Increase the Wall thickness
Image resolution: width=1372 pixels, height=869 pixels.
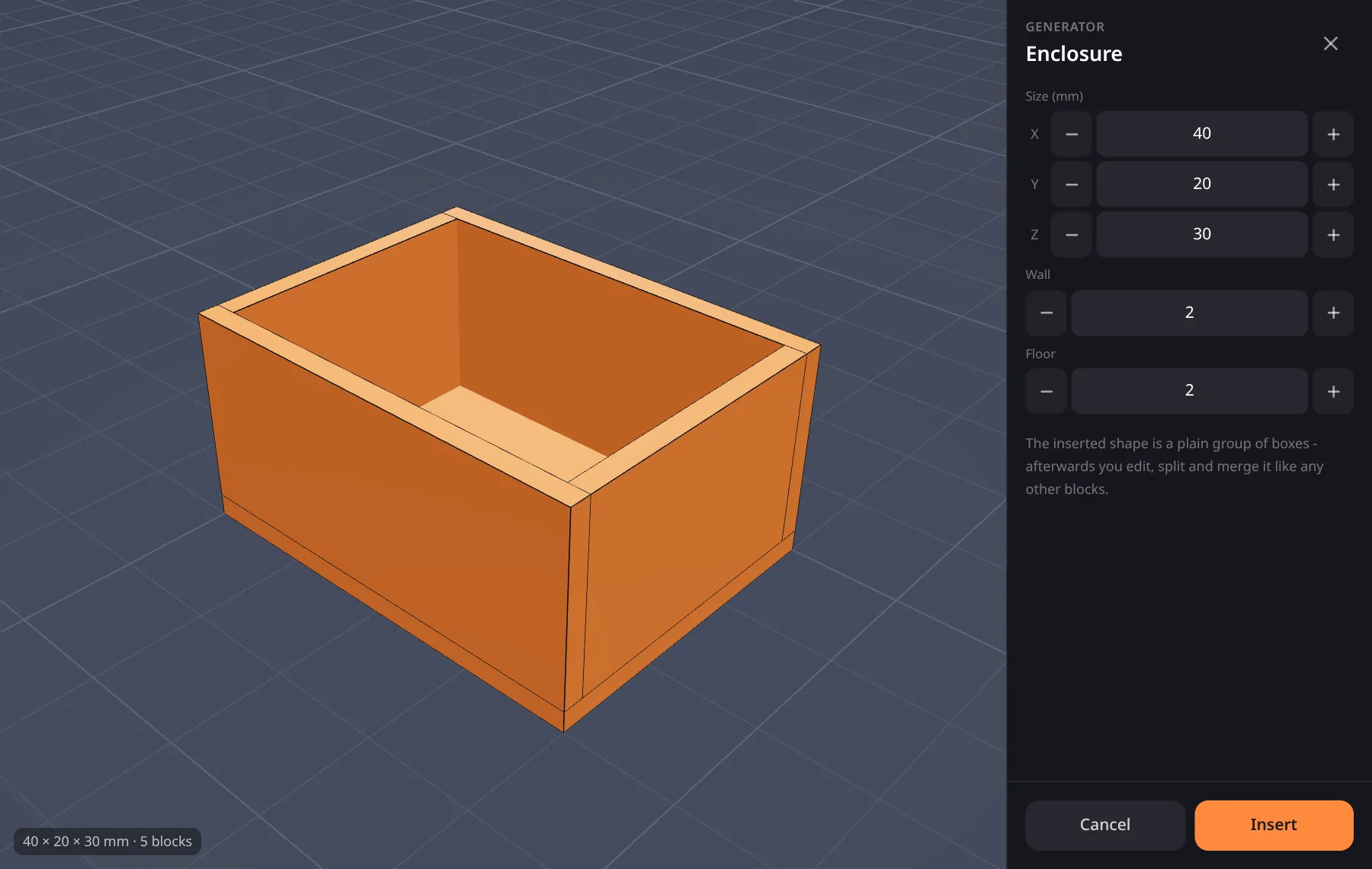pyautogui.click(x=1333, y=313)
